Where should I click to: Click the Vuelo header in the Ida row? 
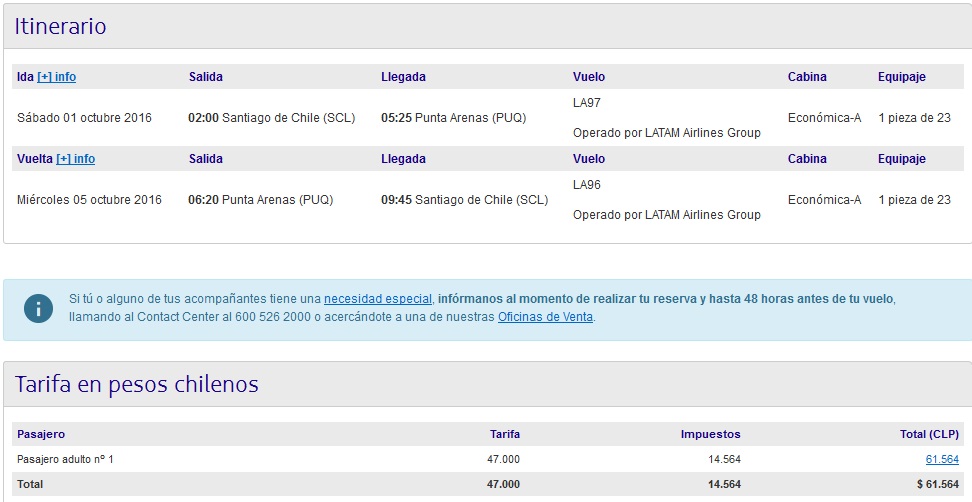pyautogui.click(x=589, y=77)
